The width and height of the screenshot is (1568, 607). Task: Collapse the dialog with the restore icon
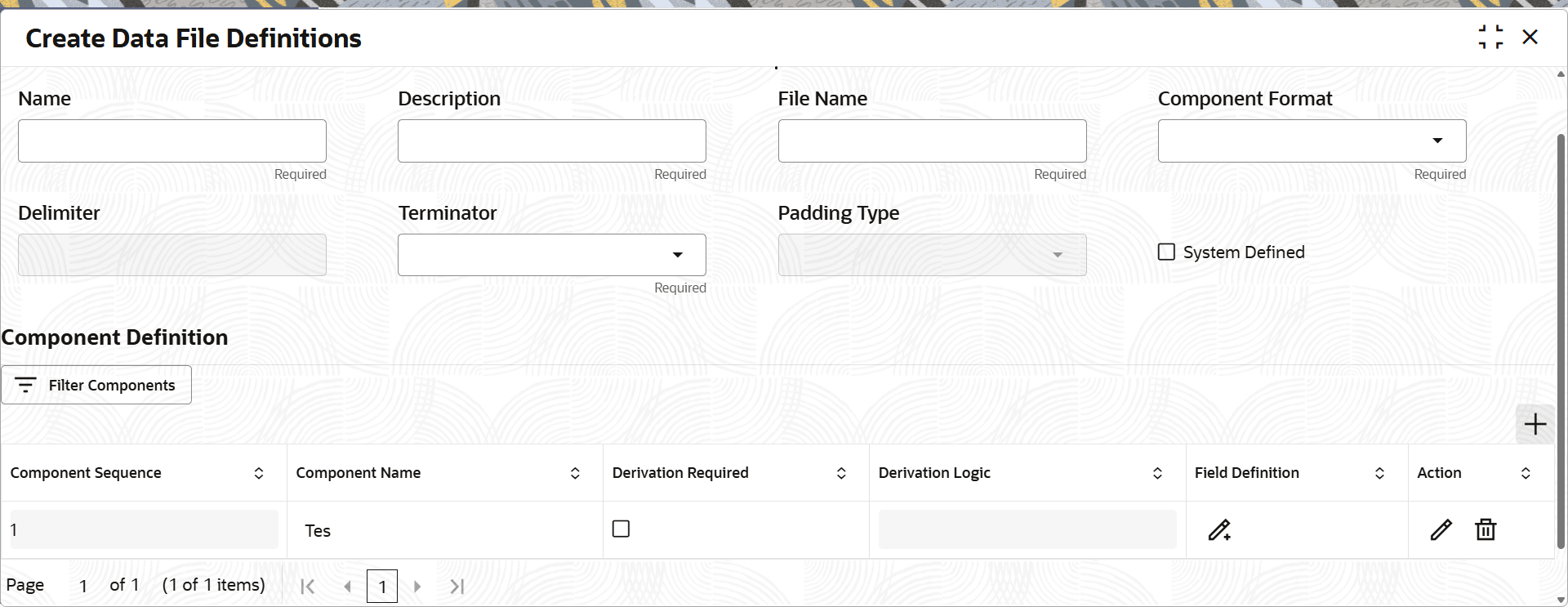pyautogui.click(x=1490, y=37)
